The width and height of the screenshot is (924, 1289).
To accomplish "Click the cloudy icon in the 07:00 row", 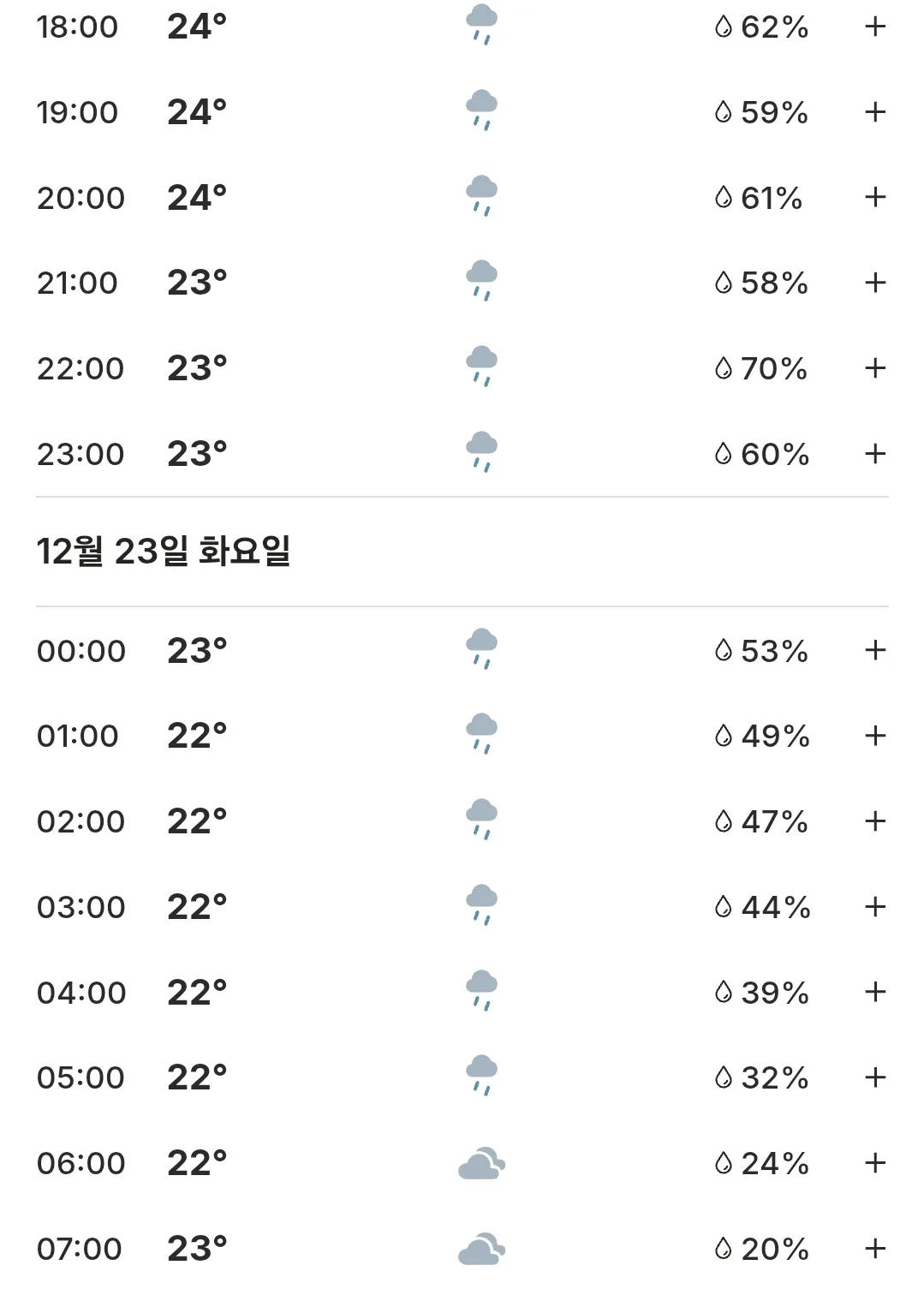I will [x=481, y=1249].
